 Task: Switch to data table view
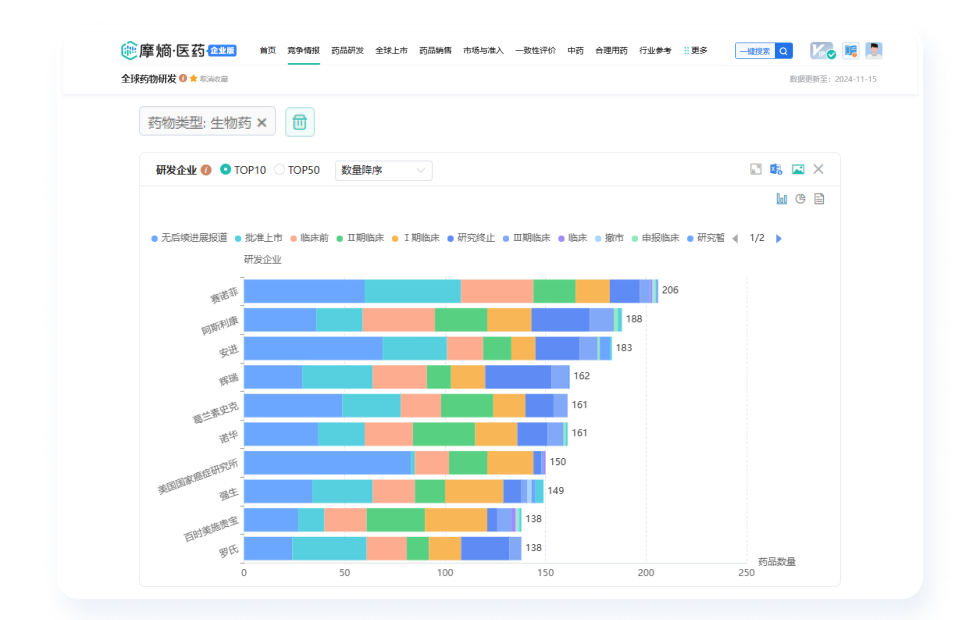point(819,199)
